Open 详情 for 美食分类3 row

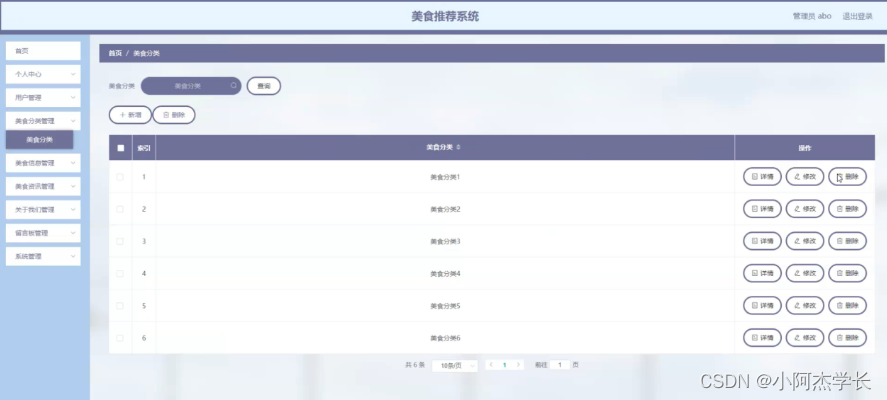(x=762, y=241)
